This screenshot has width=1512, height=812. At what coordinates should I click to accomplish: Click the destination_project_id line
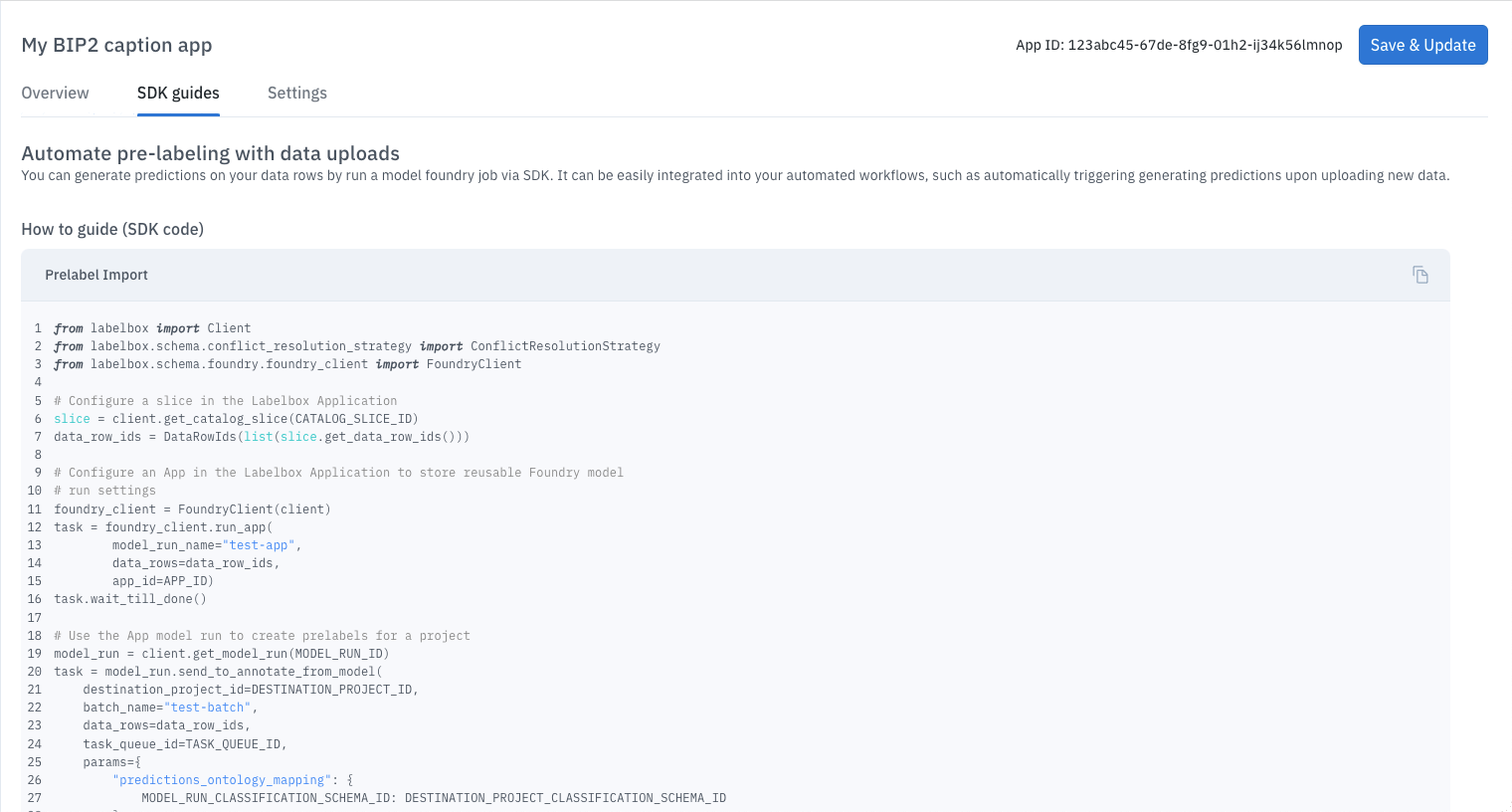(251, 690)
